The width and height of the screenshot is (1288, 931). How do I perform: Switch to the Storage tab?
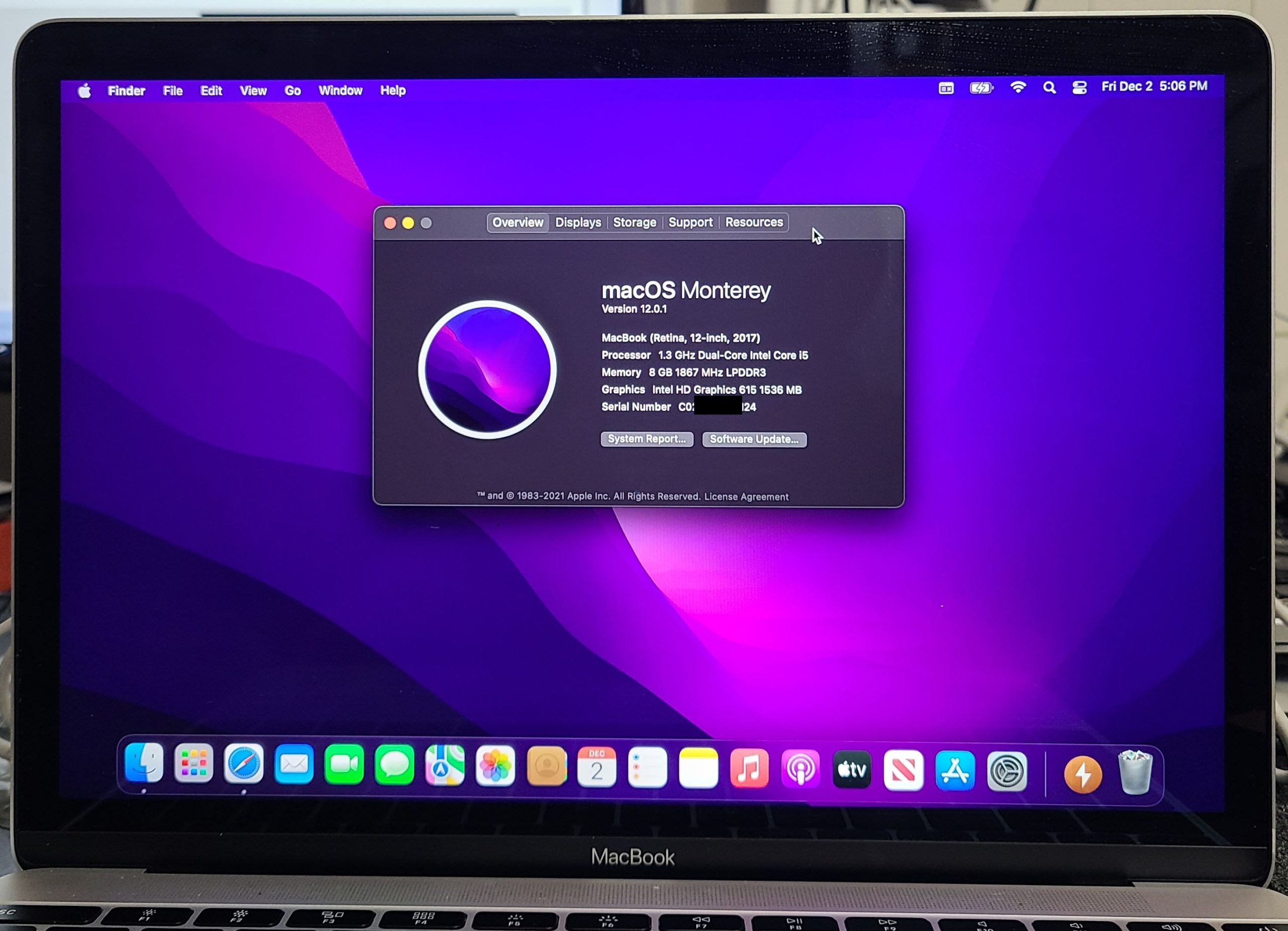pos(634,222)
